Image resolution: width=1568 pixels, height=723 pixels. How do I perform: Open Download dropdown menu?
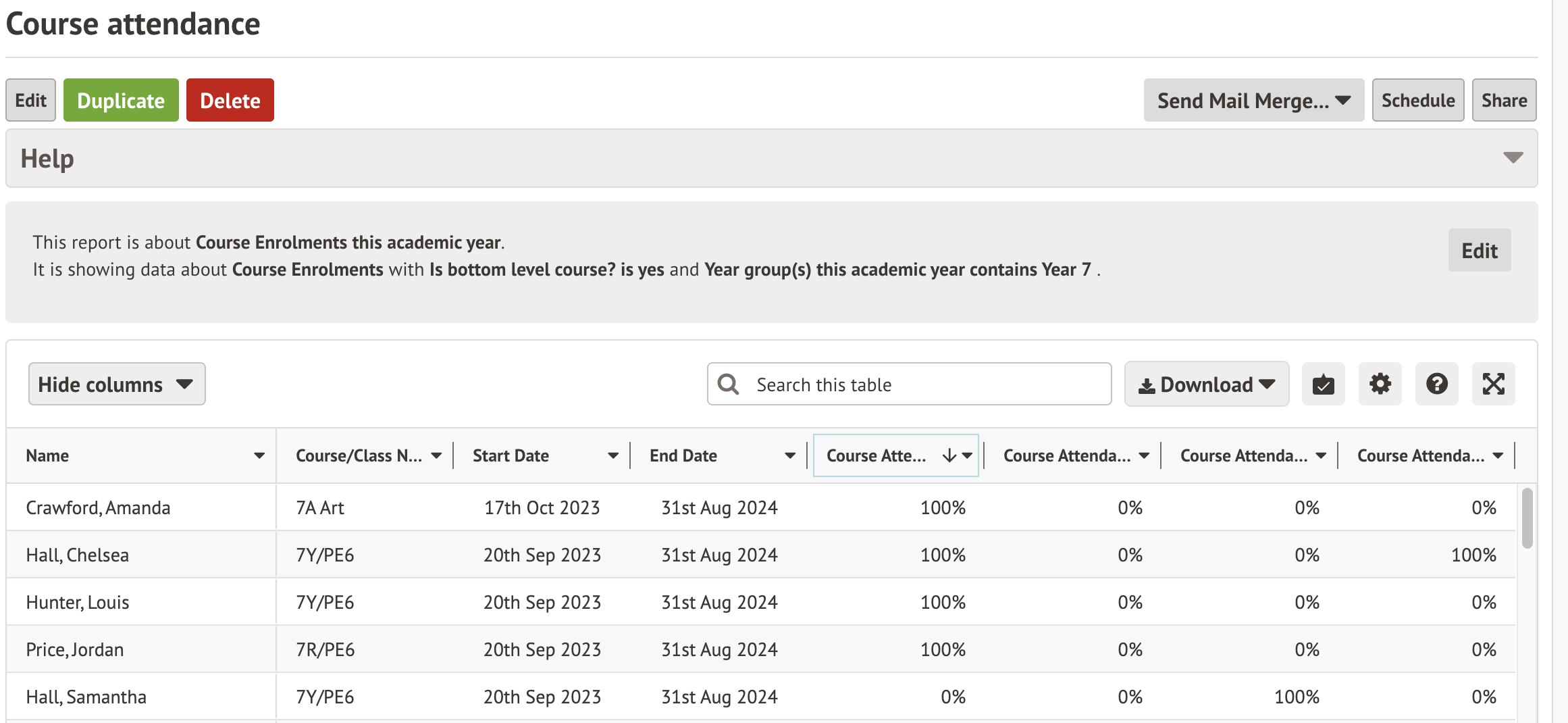click(x=1206, y=384)
